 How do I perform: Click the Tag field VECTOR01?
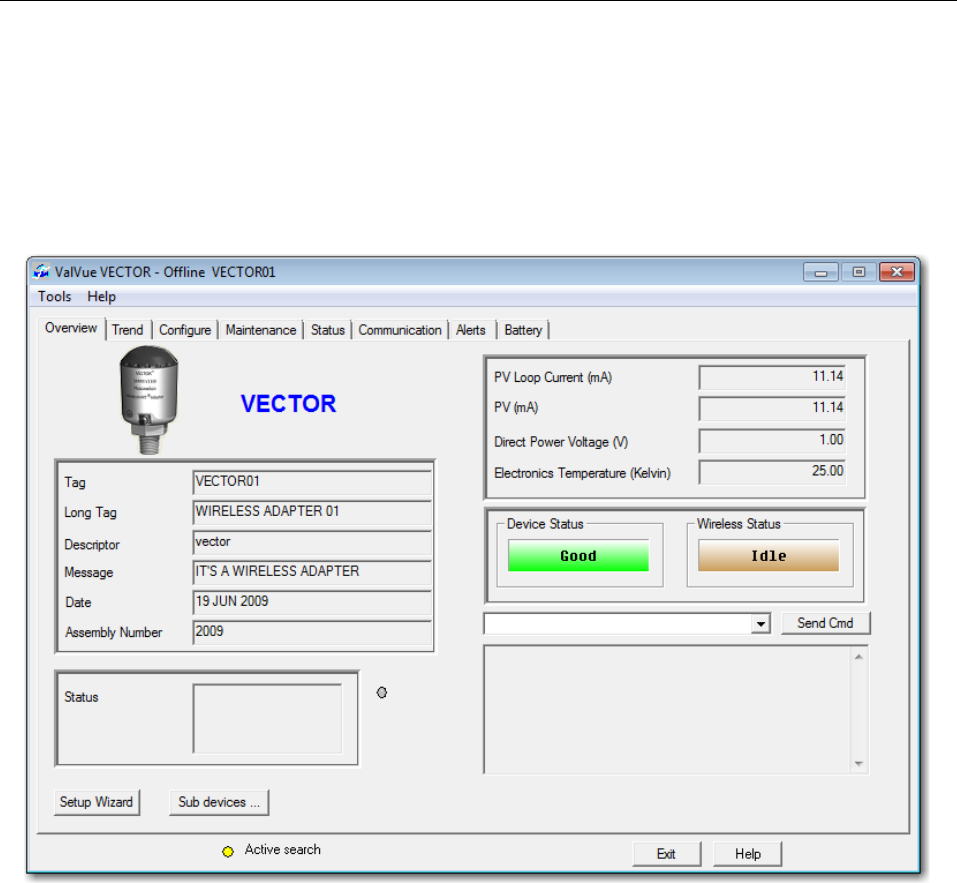(312, 481)
